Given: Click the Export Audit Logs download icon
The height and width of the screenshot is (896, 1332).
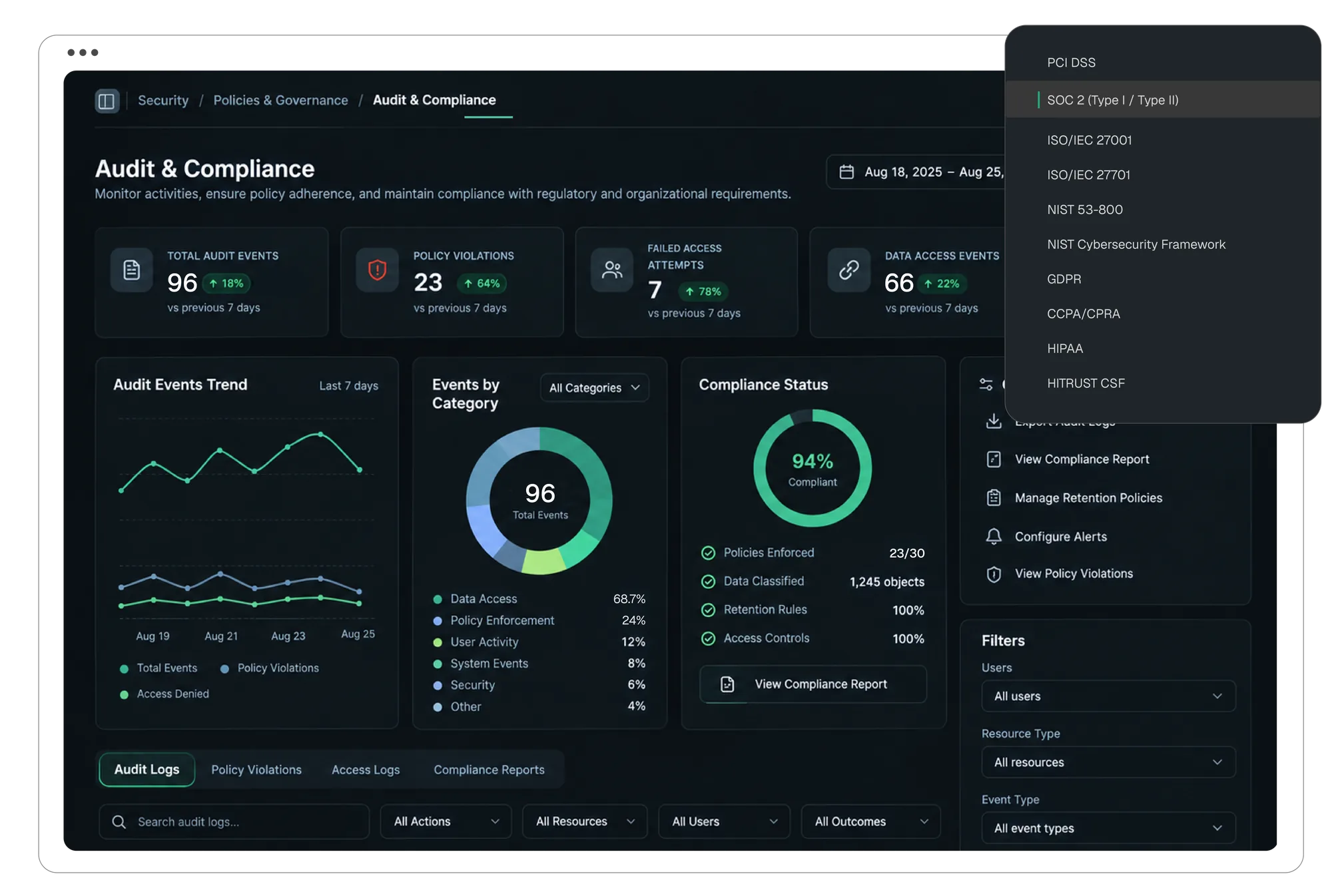Looking at the screenshot, I should point(994,421).
